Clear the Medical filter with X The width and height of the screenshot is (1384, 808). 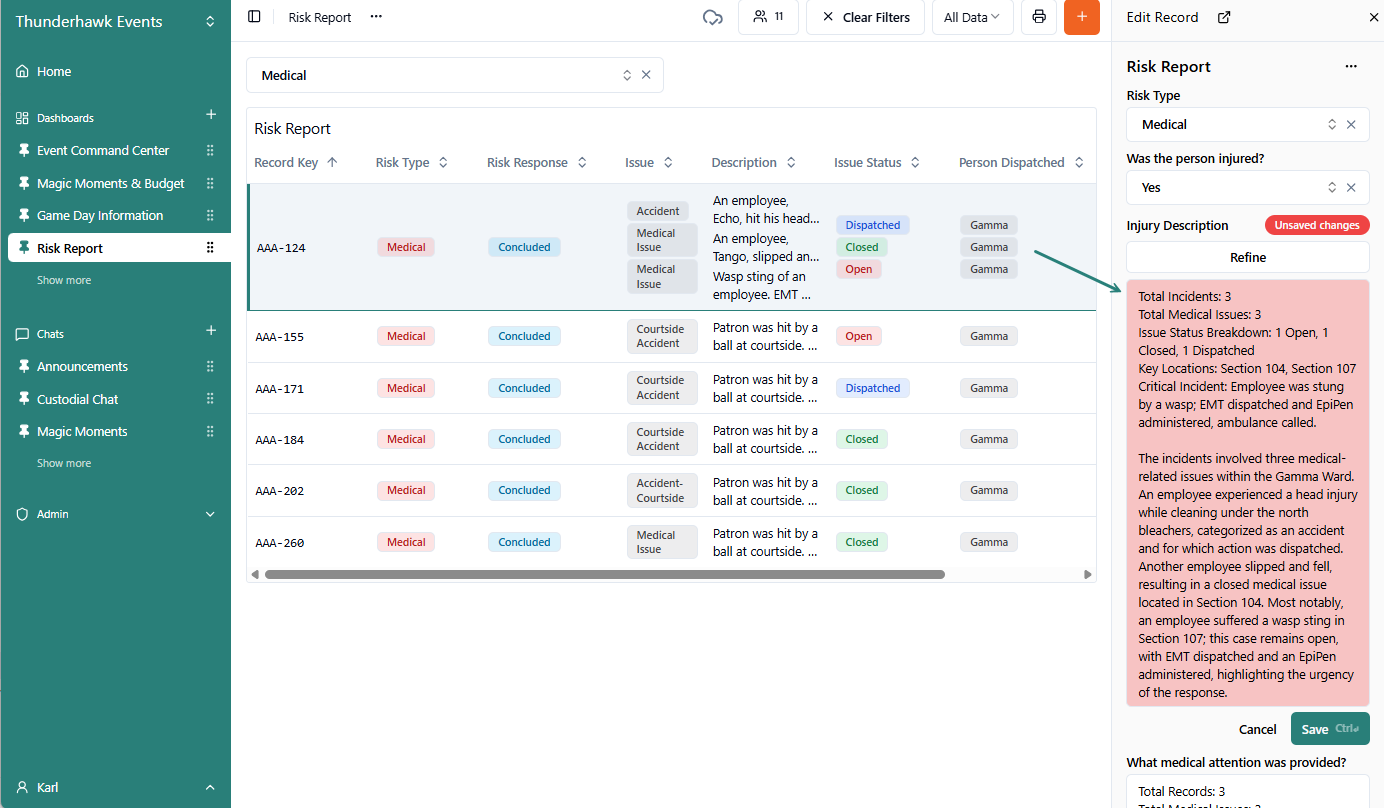[646, 75]
